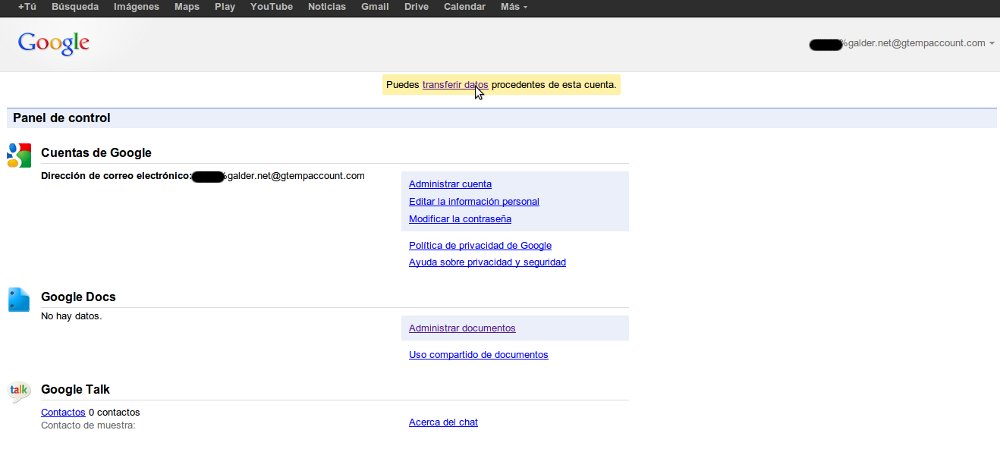Click the Cuentas de Google icon
Screen dimensions: 1000x449
click(19, 156)
